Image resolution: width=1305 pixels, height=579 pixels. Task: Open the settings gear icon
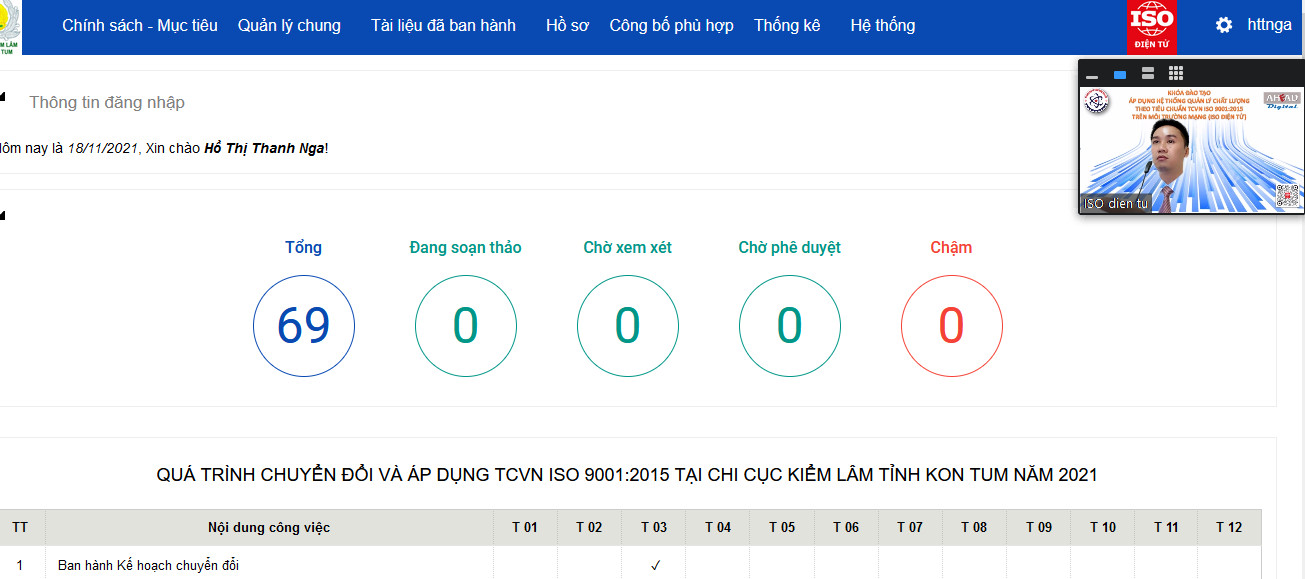pos(1222,25)
